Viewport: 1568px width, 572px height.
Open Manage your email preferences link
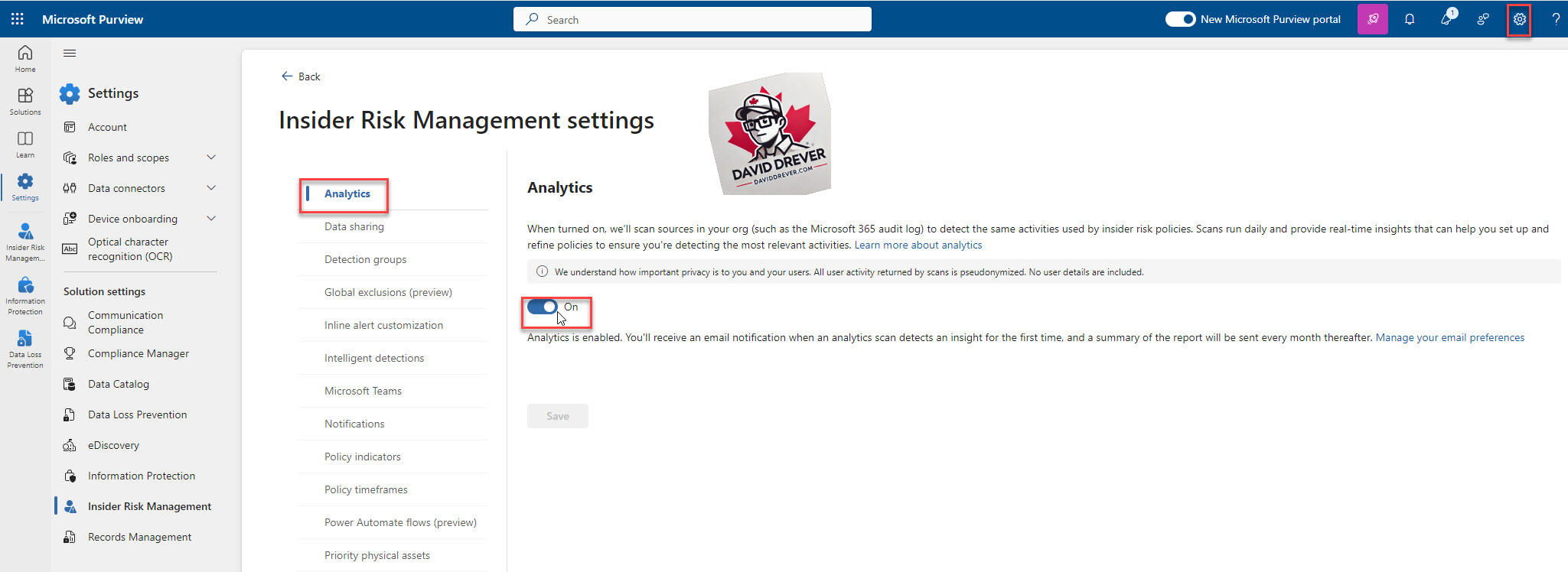click(1450, 337)
